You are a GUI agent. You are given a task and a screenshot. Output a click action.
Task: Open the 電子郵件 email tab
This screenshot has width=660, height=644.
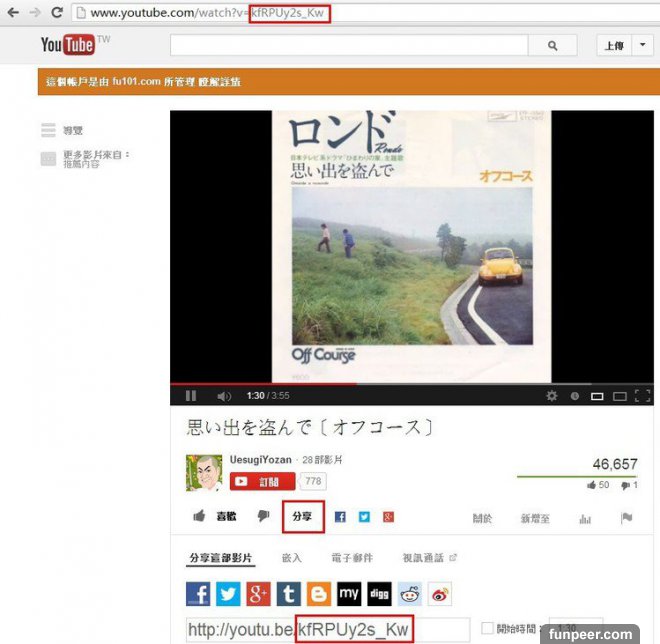click(350, 558)
